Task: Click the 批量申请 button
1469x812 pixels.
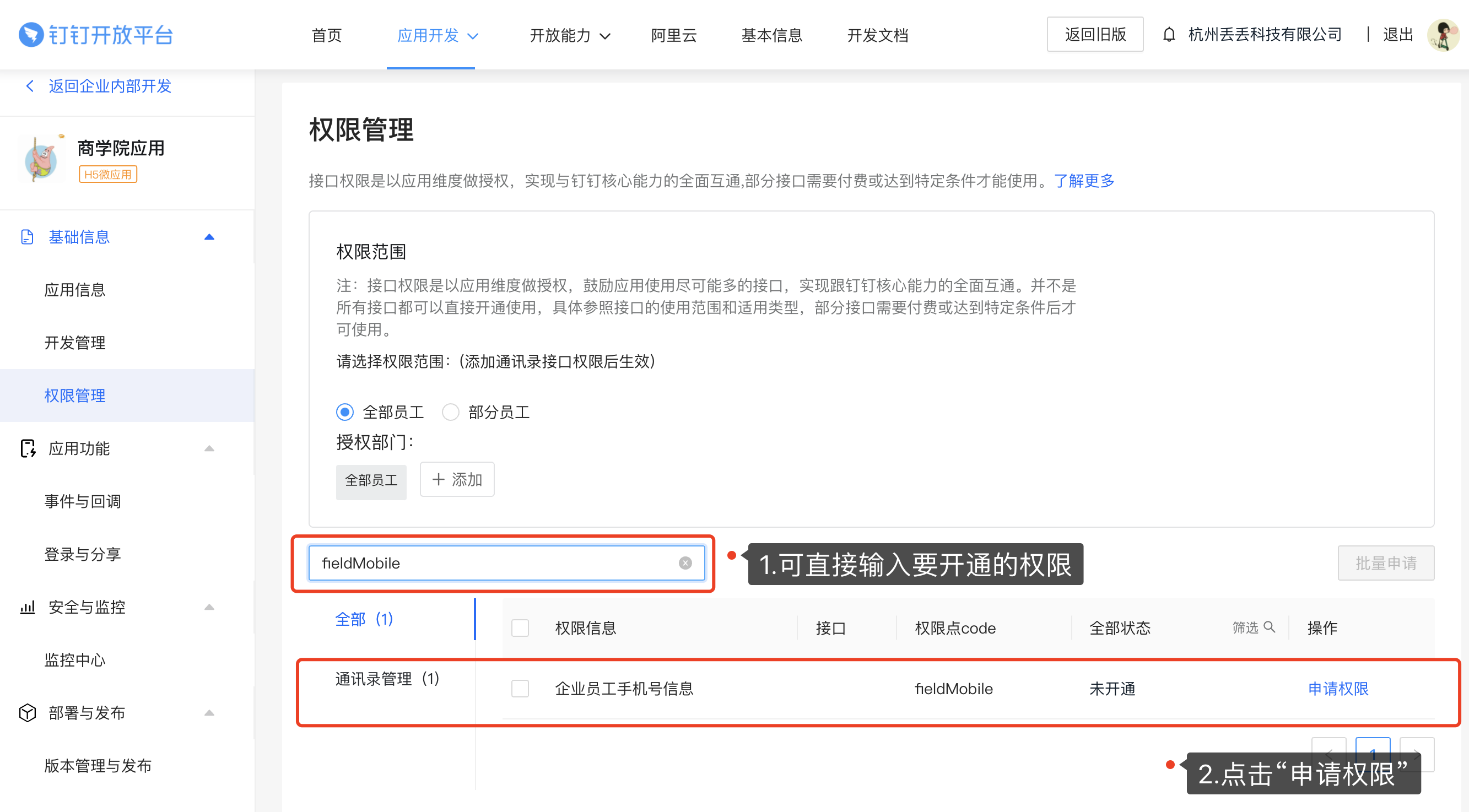Action: click(x=1386, y=564)
